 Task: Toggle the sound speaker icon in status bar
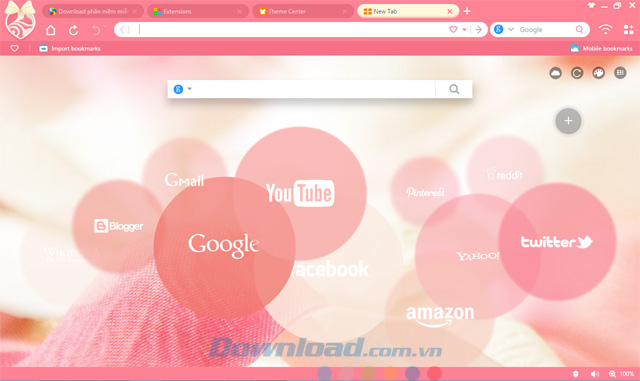(x=595, y=374)
